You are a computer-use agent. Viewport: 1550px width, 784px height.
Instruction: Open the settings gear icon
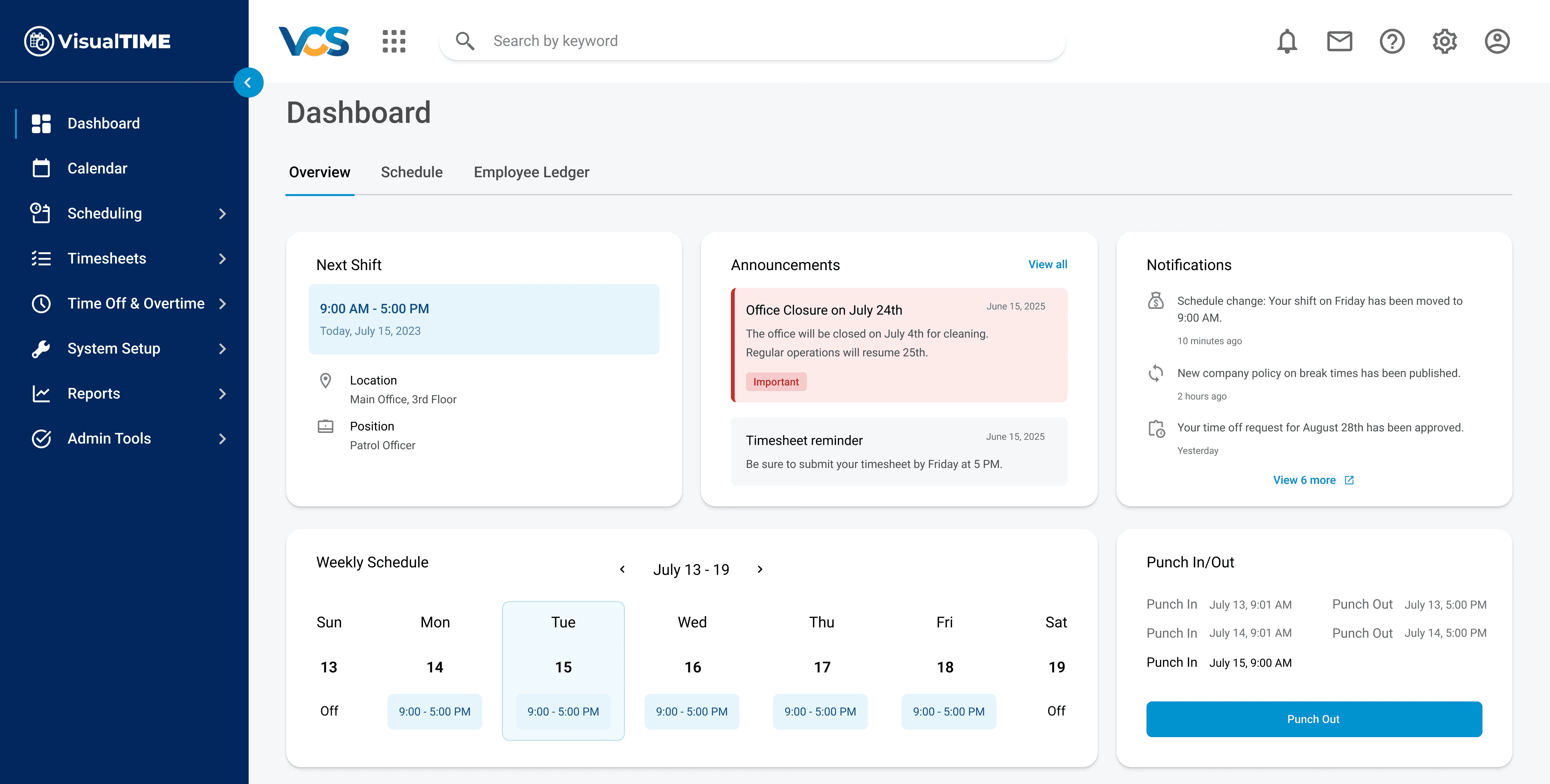(1444, 41)
